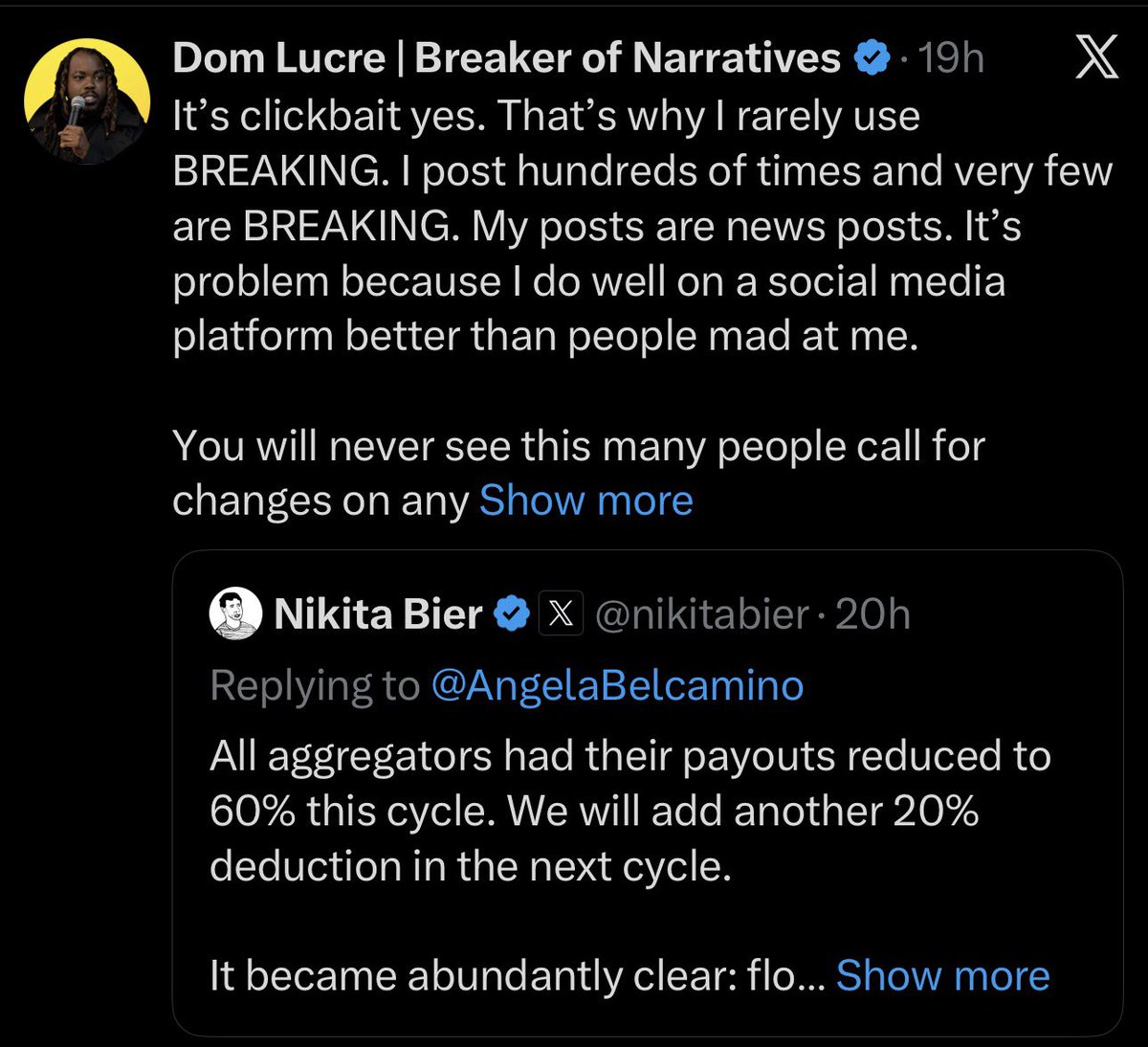Image resolution: width=1148 pixels, height=1047 pixels.
Task: Click the "You will never see this many" paragraph
Action: 579,473
